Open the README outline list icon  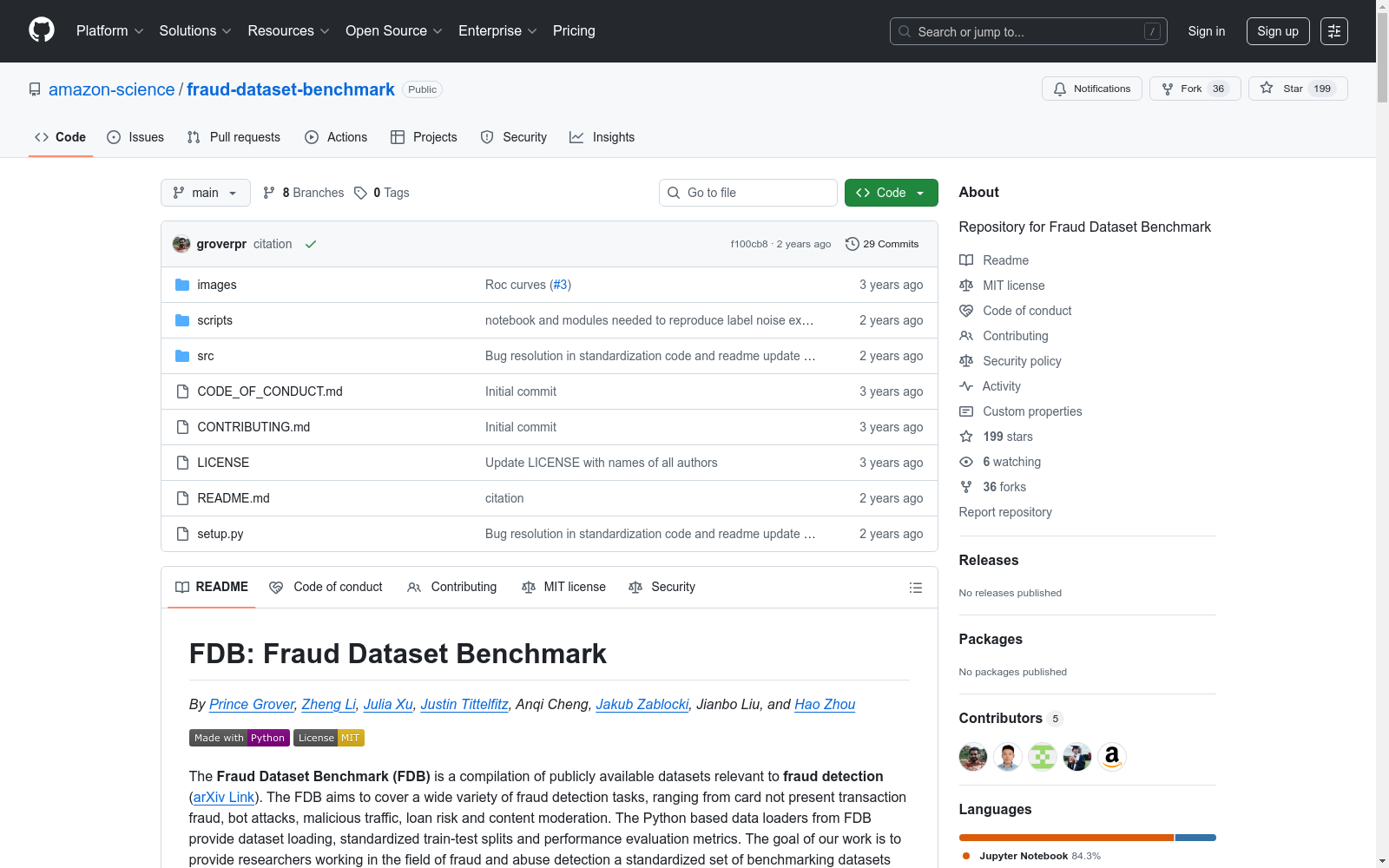[915, 588]
